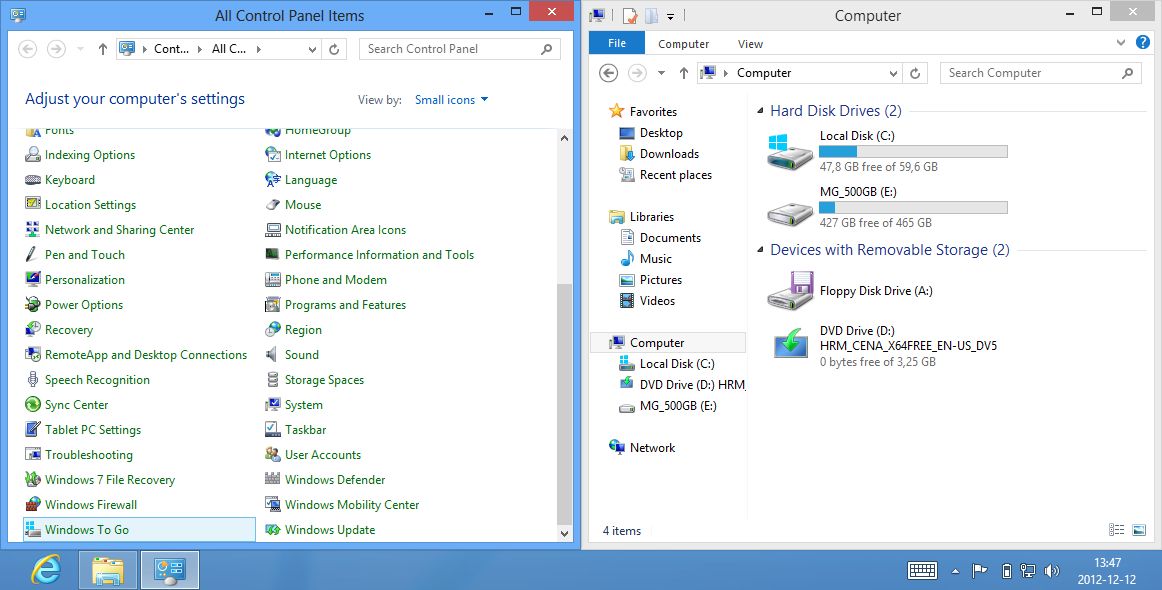Go up one level in Computer window
This screenshot has width=1162, height=590.
click(683, 73)
